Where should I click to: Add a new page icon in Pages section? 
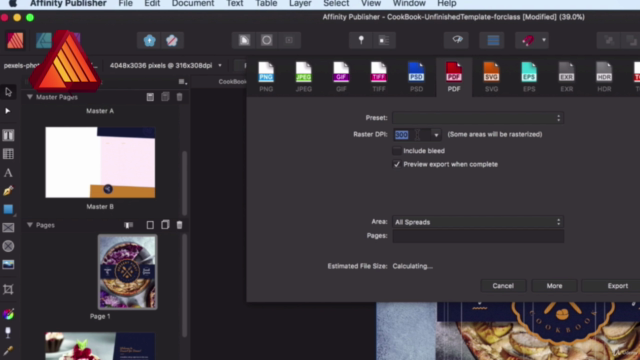(150, 225)
